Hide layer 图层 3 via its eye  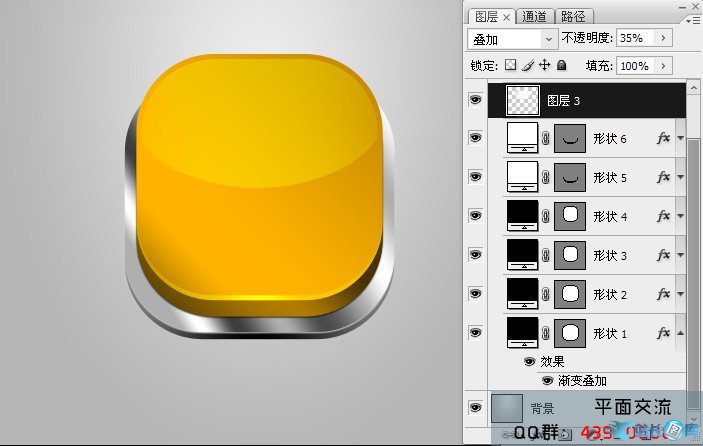pyautogui.click(x=475, y=99)
